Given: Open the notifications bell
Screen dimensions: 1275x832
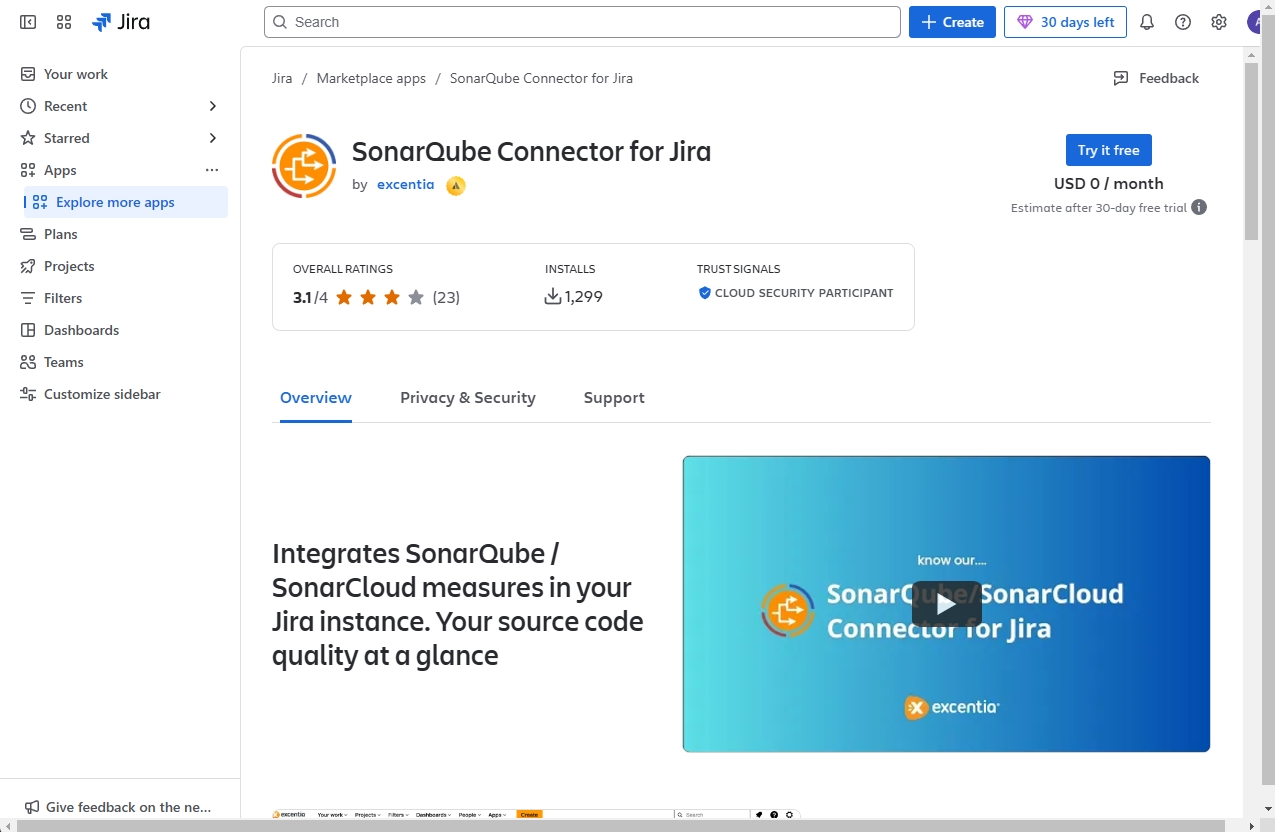Looking at the screenshot, I should pos(1147,22).
